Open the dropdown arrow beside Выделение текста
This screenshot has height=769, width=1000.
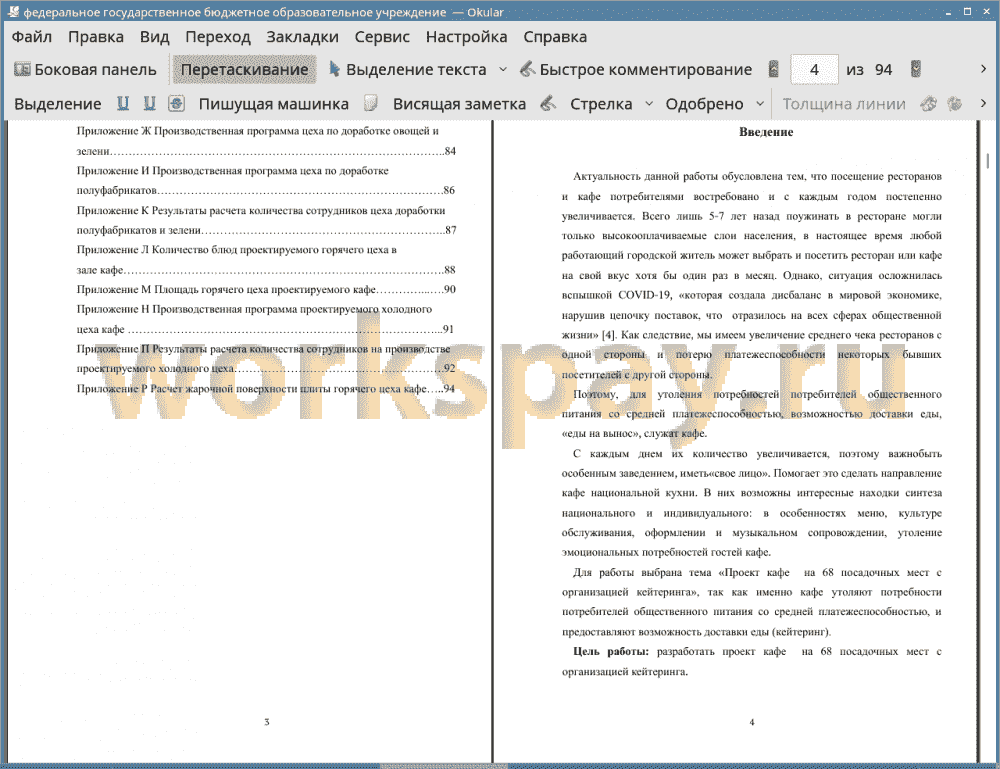pos(503,70)
